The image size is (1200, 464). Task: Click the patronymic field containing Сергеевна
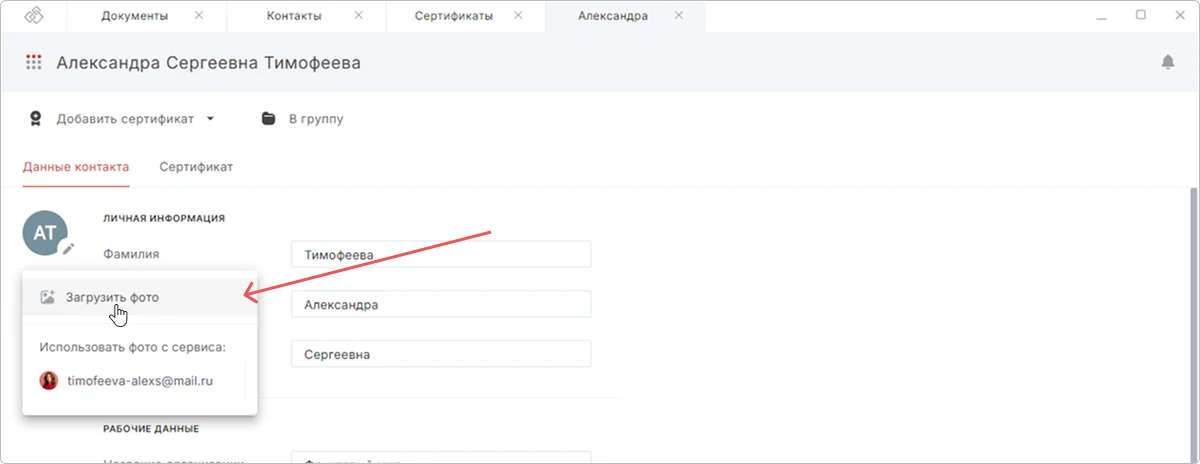point(441,354)
